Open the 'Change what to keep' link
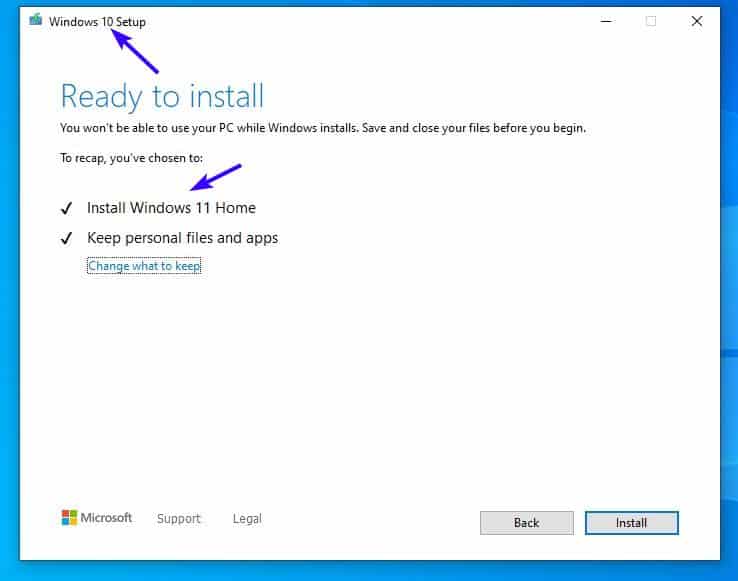 pos(144,266)
